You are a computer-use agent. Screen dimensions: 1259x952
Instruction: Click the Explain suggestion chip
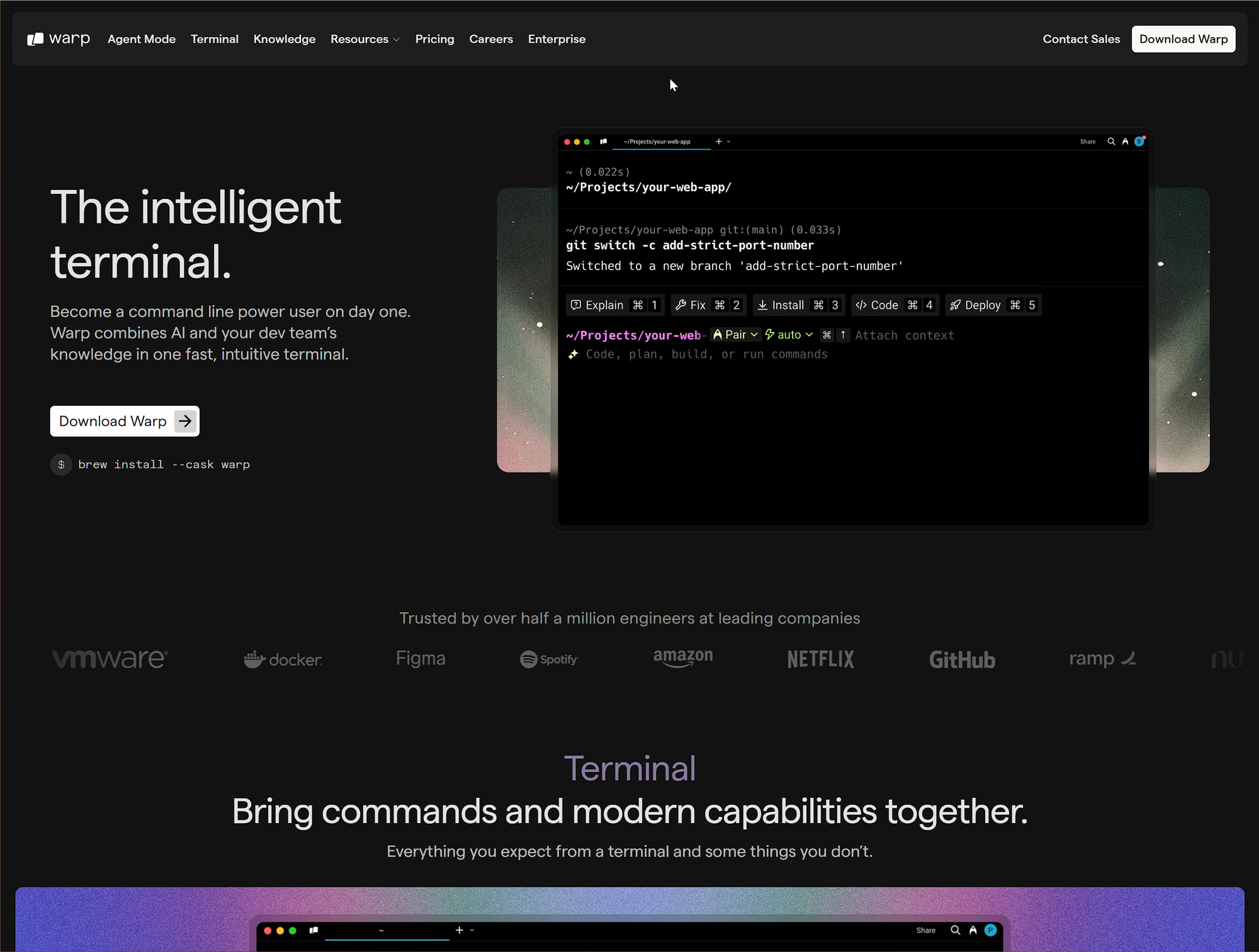(x=614, y=305)
